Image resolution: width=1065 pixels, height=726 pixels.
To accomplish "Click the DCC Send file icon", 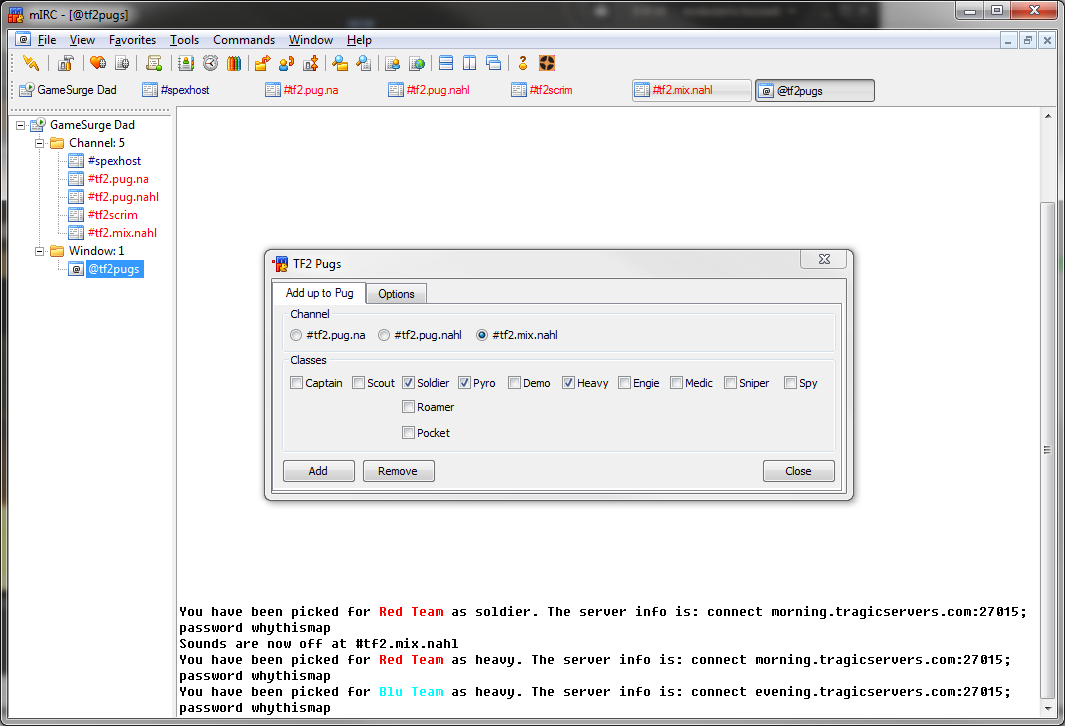I will coord(262,63).
